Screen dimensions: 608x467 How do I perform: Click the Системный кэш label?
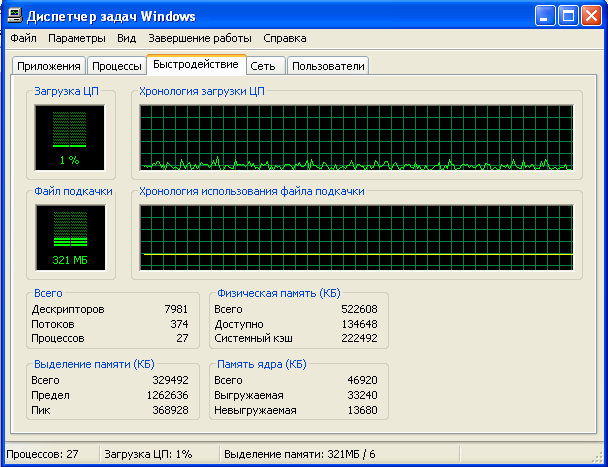254,338
